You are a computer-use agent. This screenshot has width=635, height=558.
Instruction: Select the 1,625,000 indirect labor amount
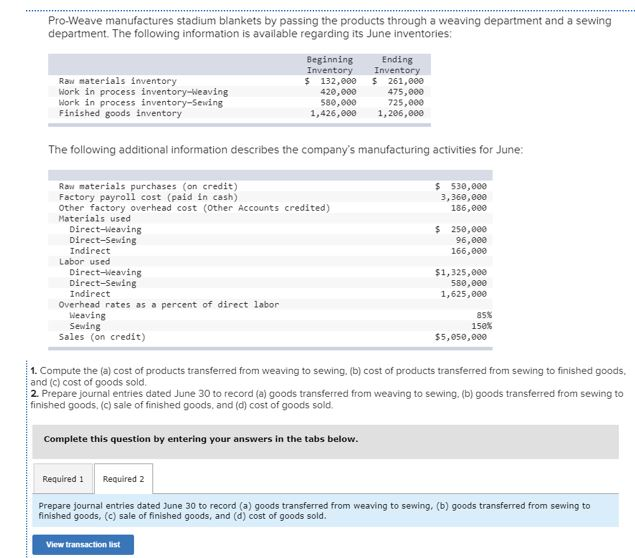tap(464, 294)
